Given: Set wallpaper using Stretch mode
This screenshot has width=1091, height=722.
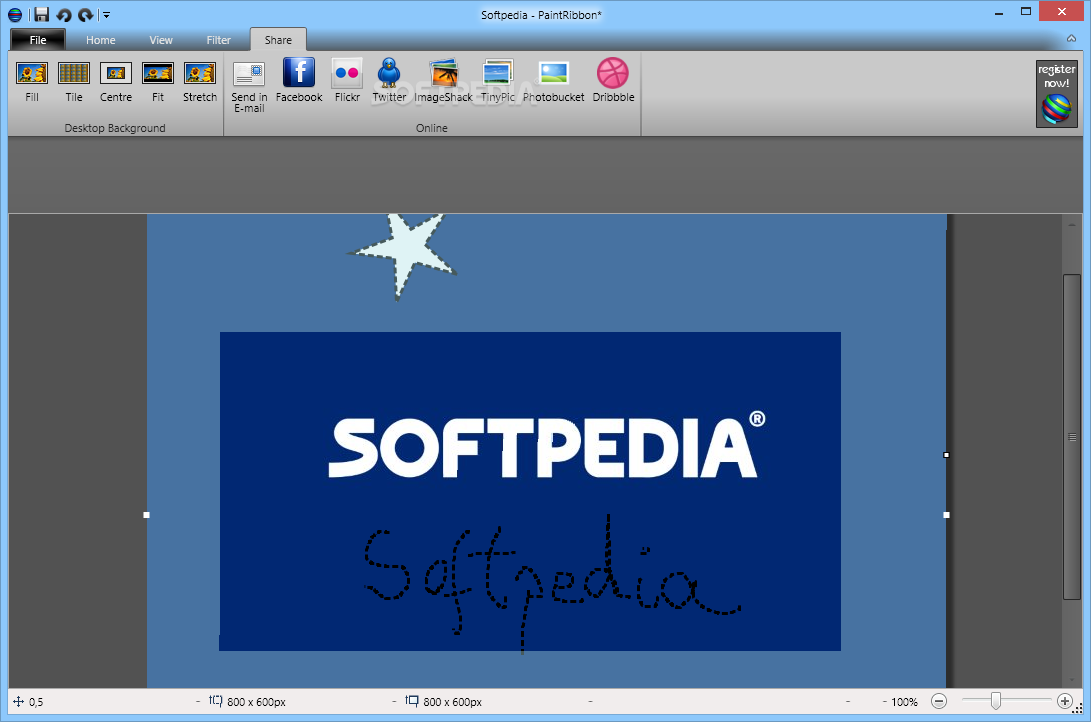Looking at the screenshot, I should tap(200, 82).
